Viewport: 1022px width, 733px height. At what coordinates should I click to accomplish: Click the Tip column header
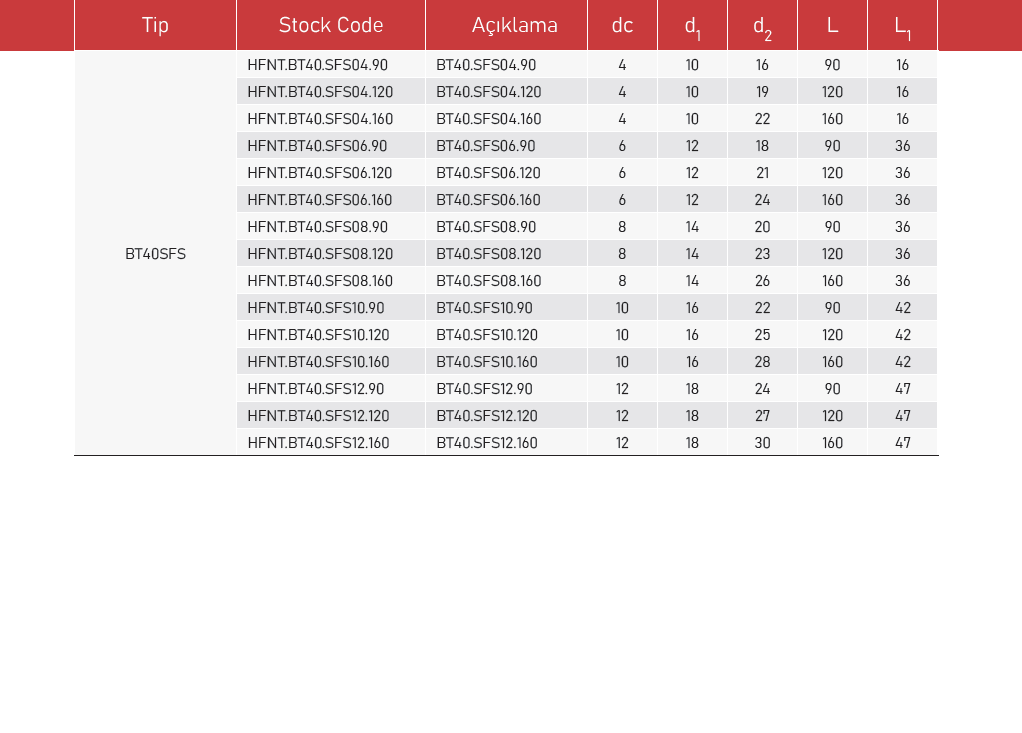(155, 26)
